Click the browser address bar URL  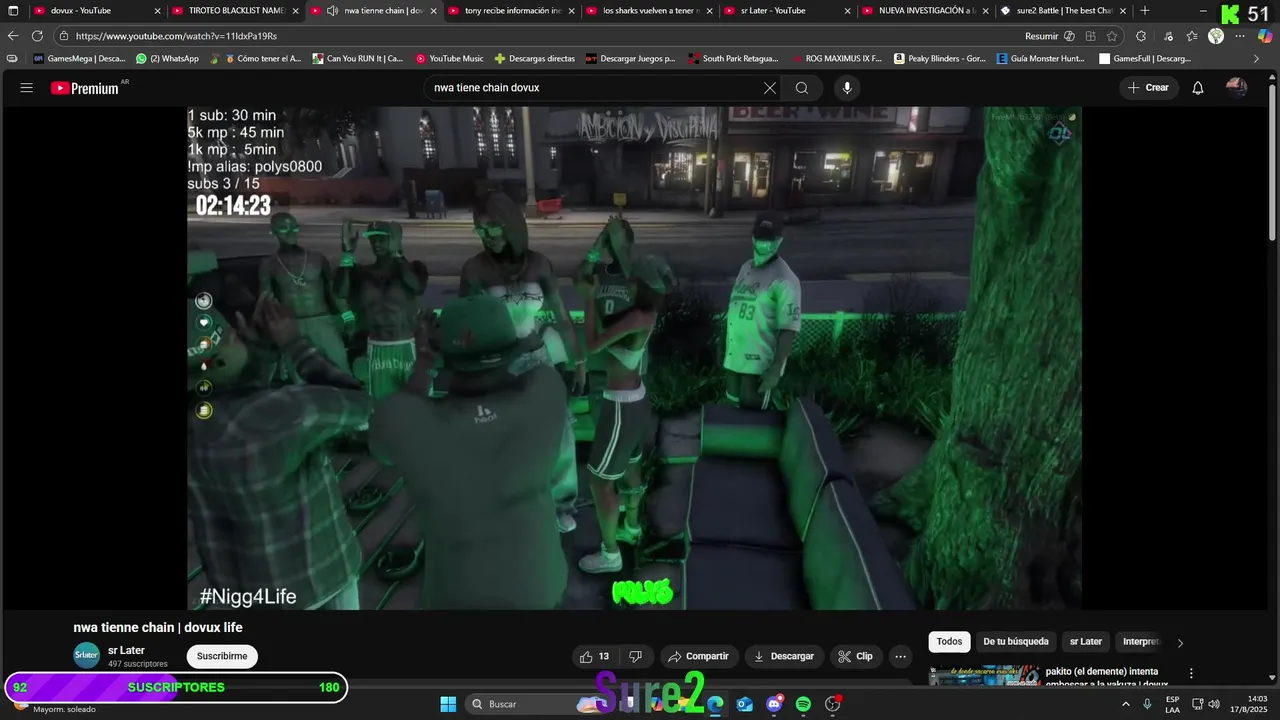point(176,36)
